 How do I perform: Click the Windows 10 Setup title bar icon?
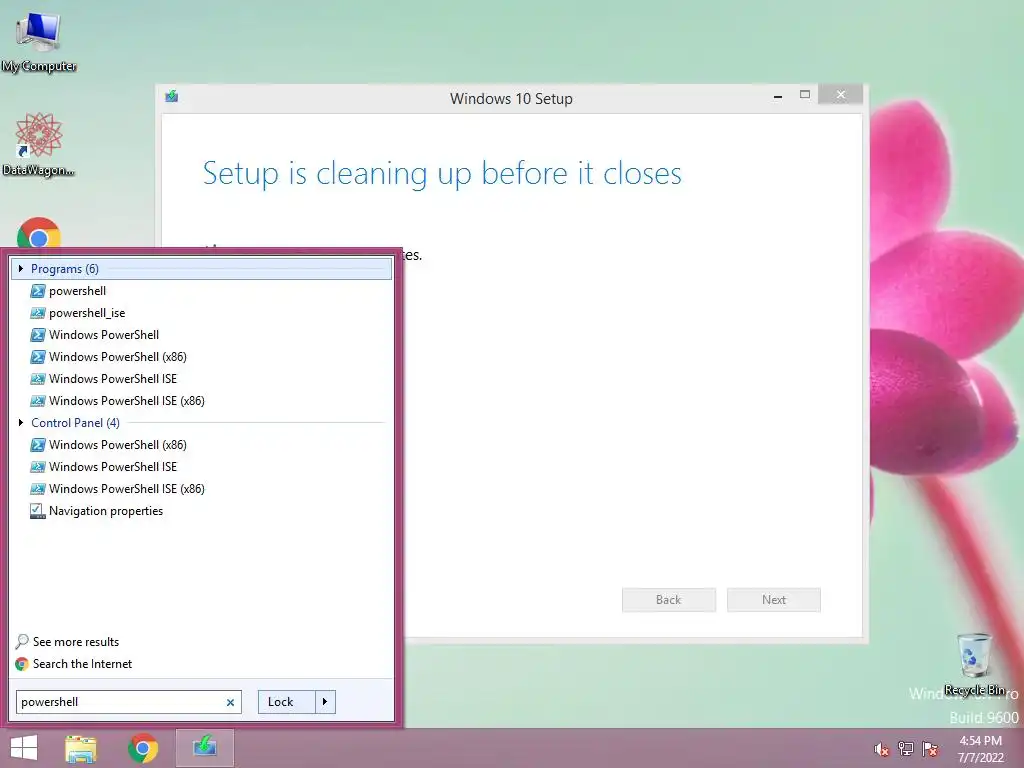click(172, 97)
